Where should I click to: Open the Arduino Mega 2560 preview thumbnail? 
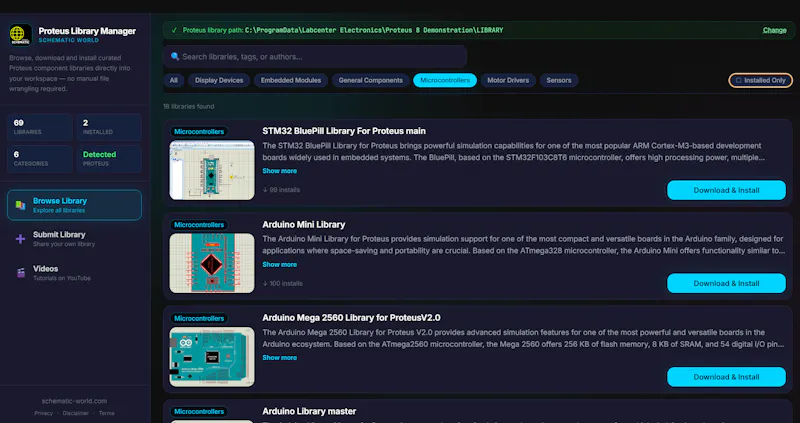pos(212,357)
